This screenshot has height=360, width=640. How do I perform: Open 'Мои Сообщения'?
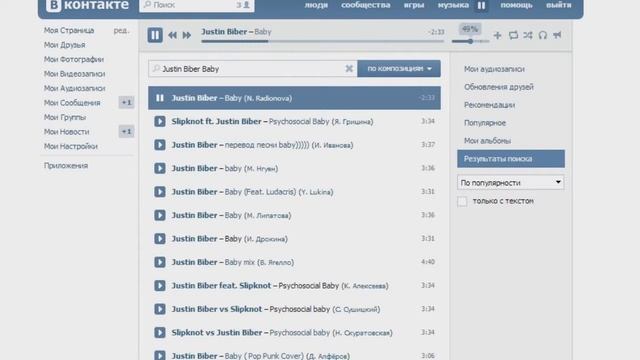(72, 103)
